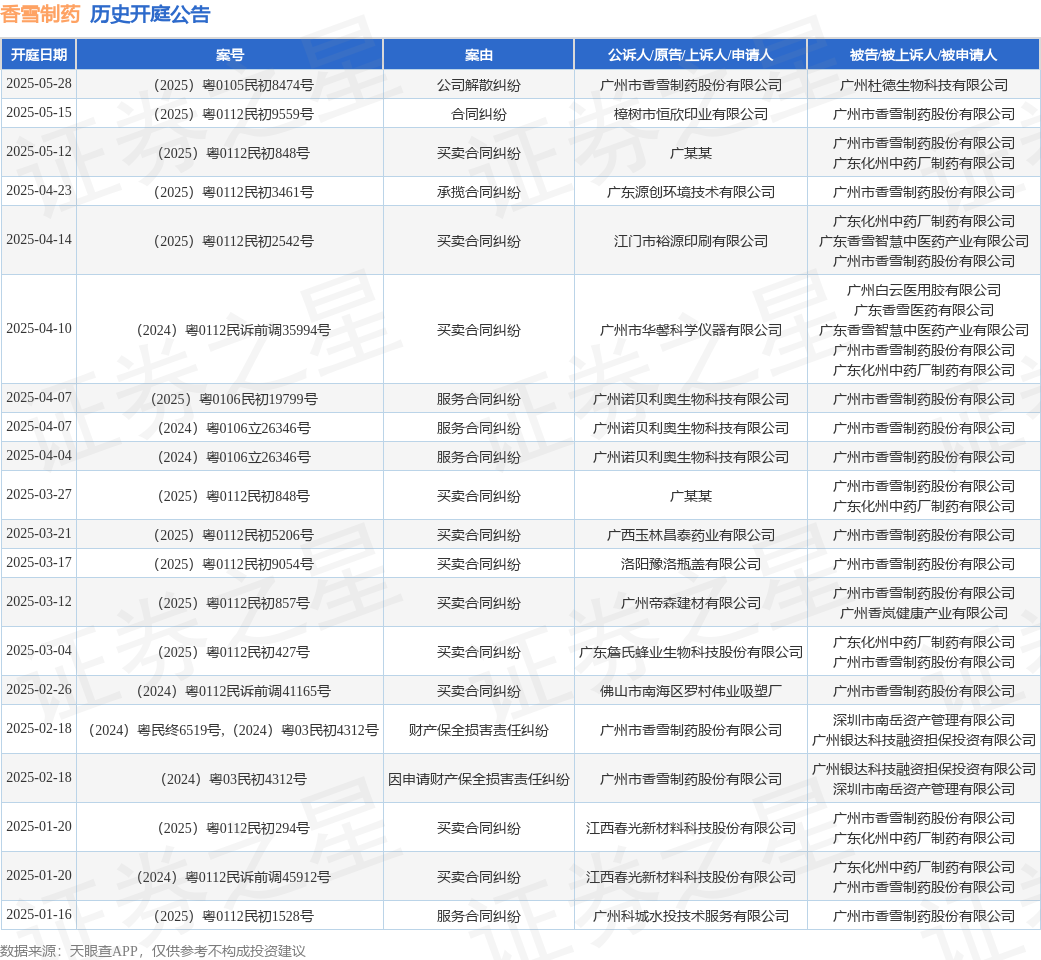The width and height of the screenshot is (1041, 960).
Task: Click 樟树市恒欣印业有限公司 cell
Action: [690, 114]
